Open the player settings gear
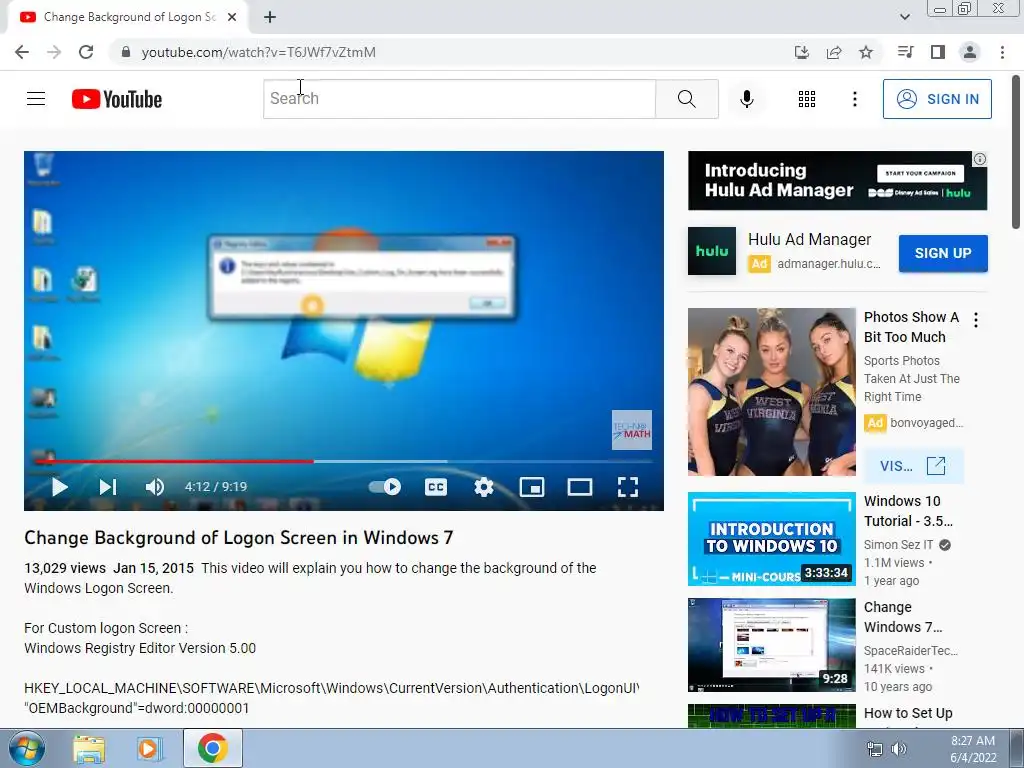The height and width of the screenshot is (768, 1024). pyautogui.click(x=483, y=487)
